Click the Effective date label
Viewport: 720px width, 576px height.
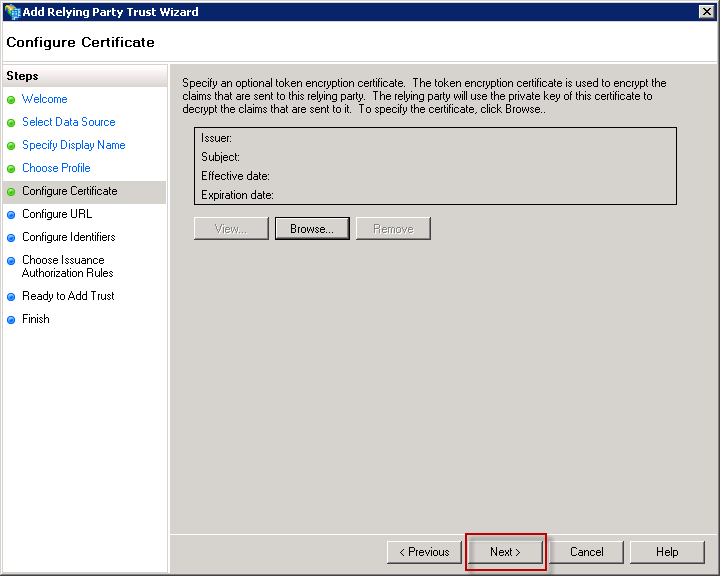coord(236,176)
